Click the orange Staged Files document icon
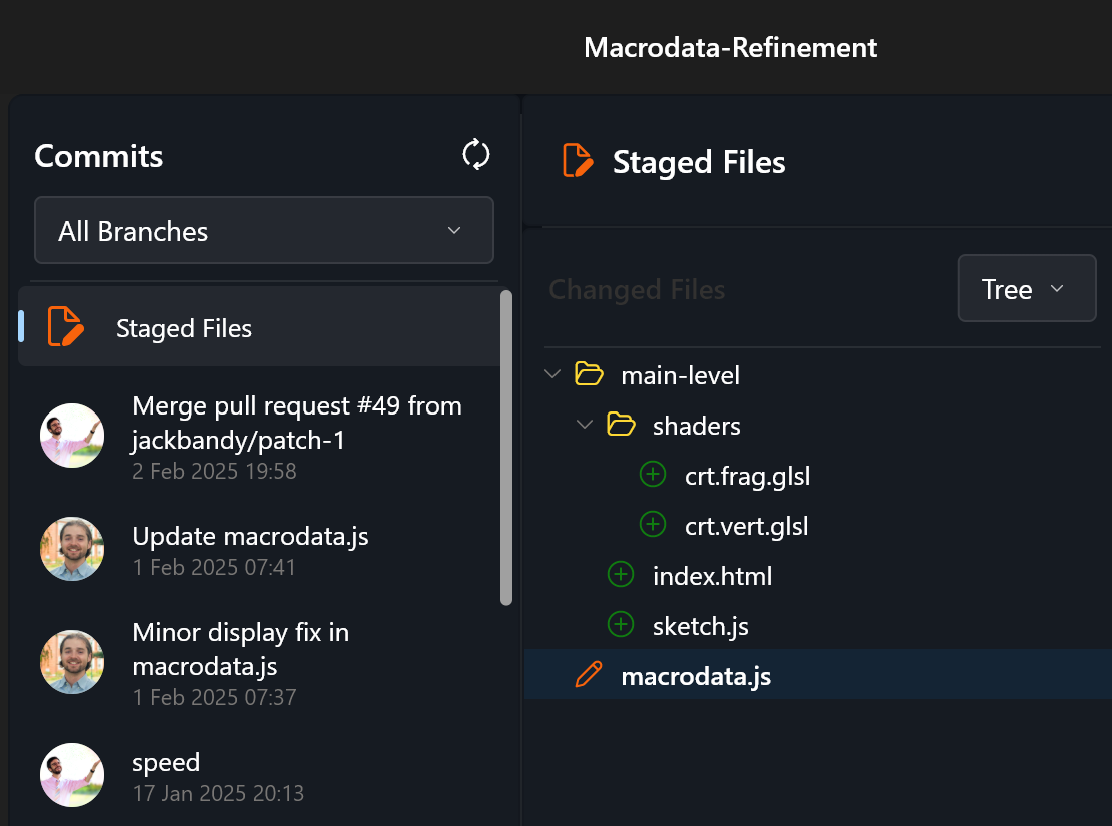The width and height of the screenshot is (1112, 826). click(579, 160)
